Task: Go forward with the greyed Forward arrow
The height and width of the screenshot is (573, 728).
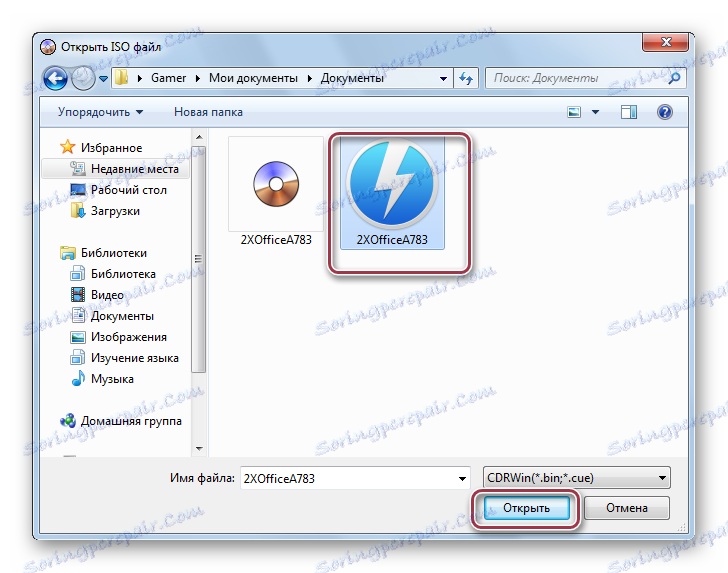Action: tap(83, 78)
